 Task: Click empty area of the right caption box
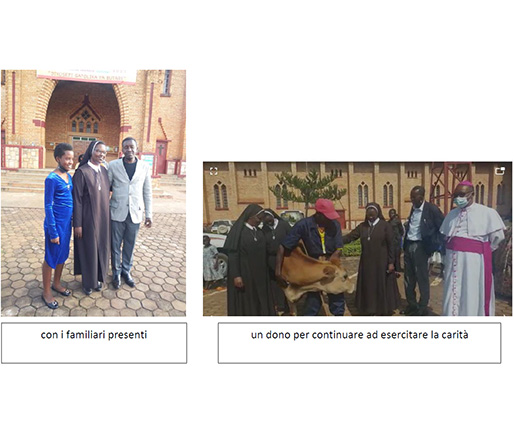pos(359,353)
